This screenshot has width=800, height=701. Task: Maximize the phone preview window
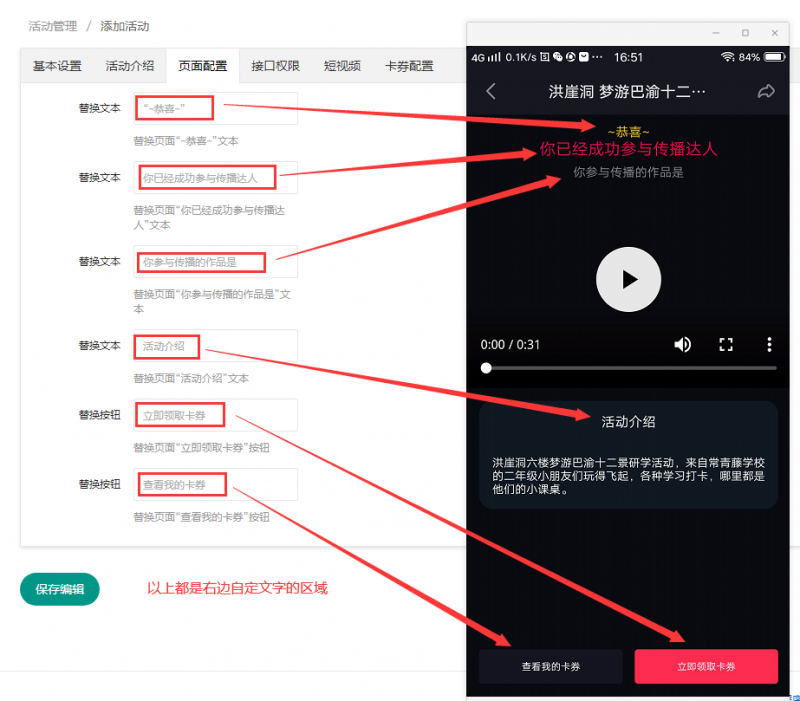coord(745,33)
